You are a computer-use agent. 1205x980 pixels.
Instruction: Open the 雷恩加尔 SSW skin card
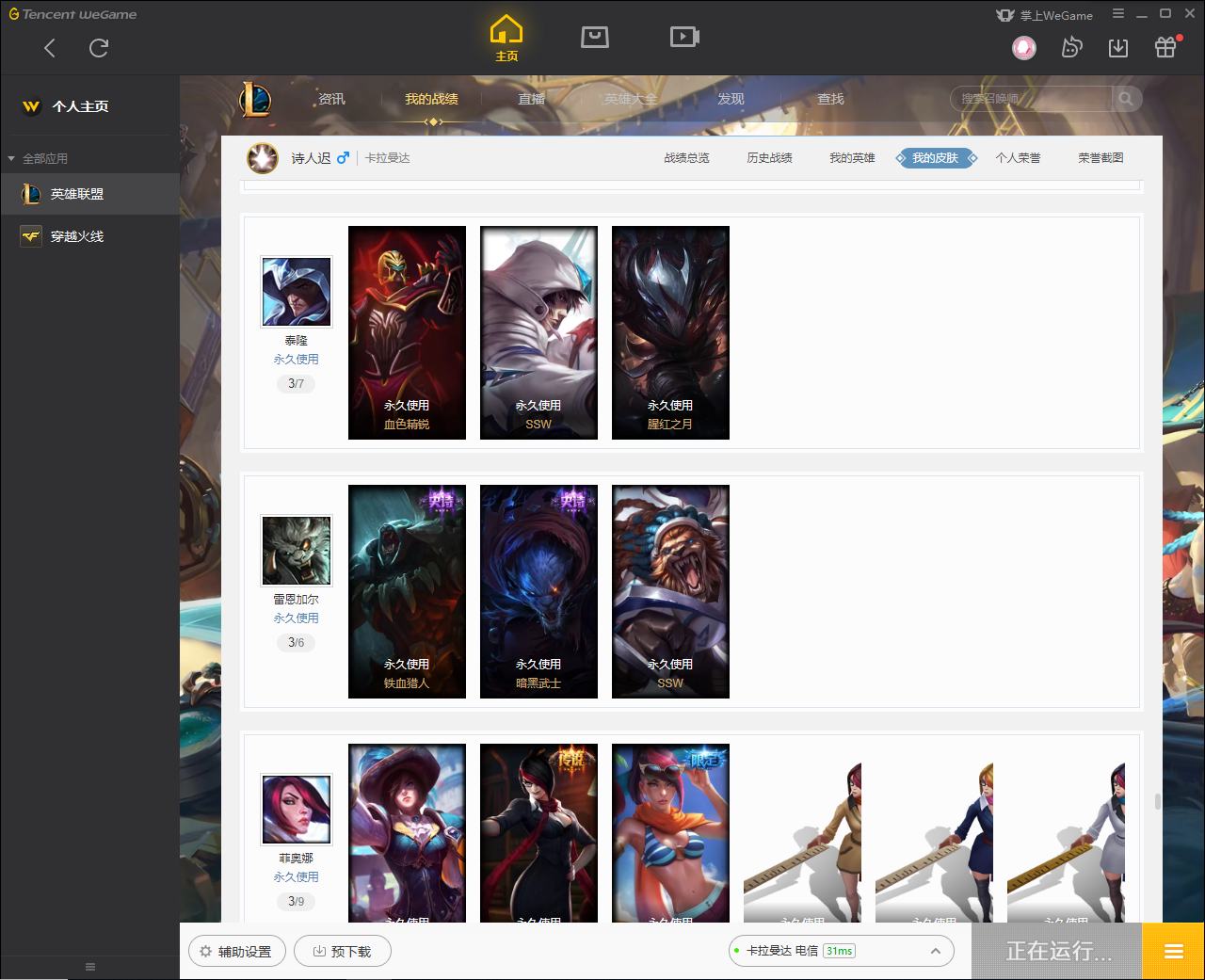click(670, 591)
